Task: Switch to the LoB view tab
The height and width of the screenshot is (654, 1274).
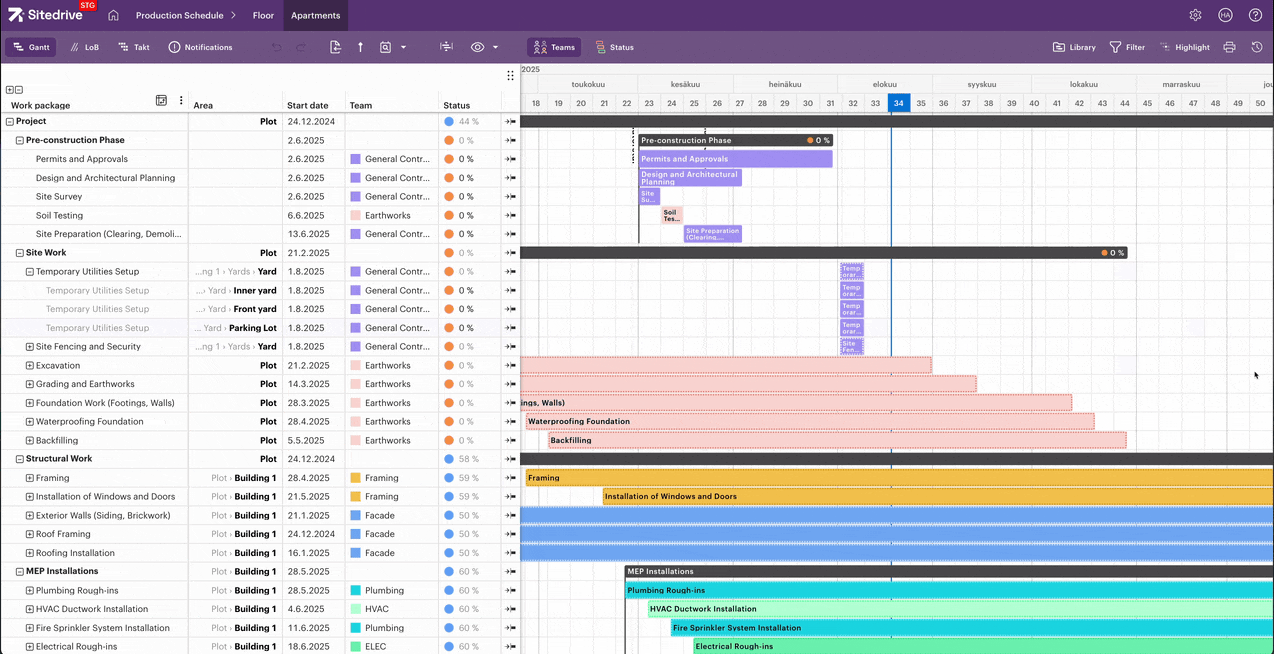Action: [84, 47]
